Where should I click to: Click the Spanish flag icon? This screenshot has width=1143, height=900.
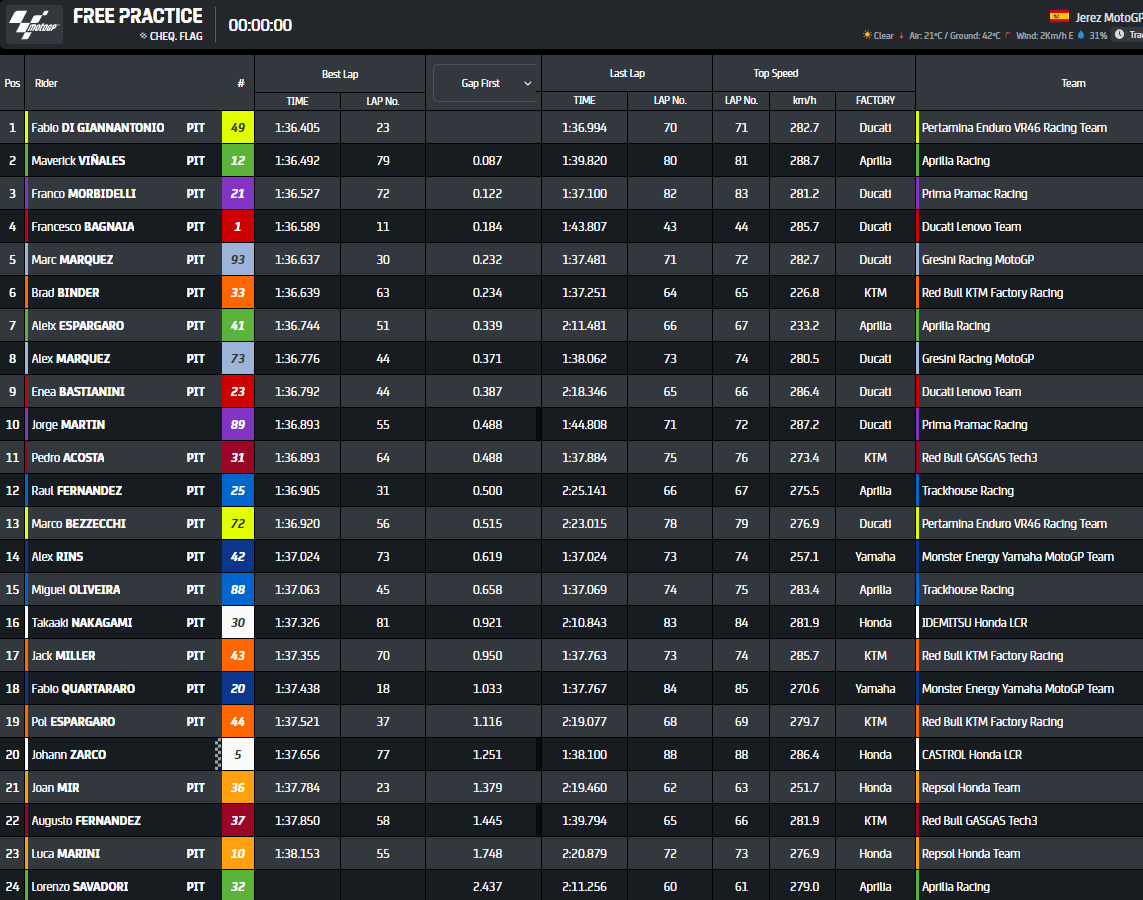(1059, 16)
